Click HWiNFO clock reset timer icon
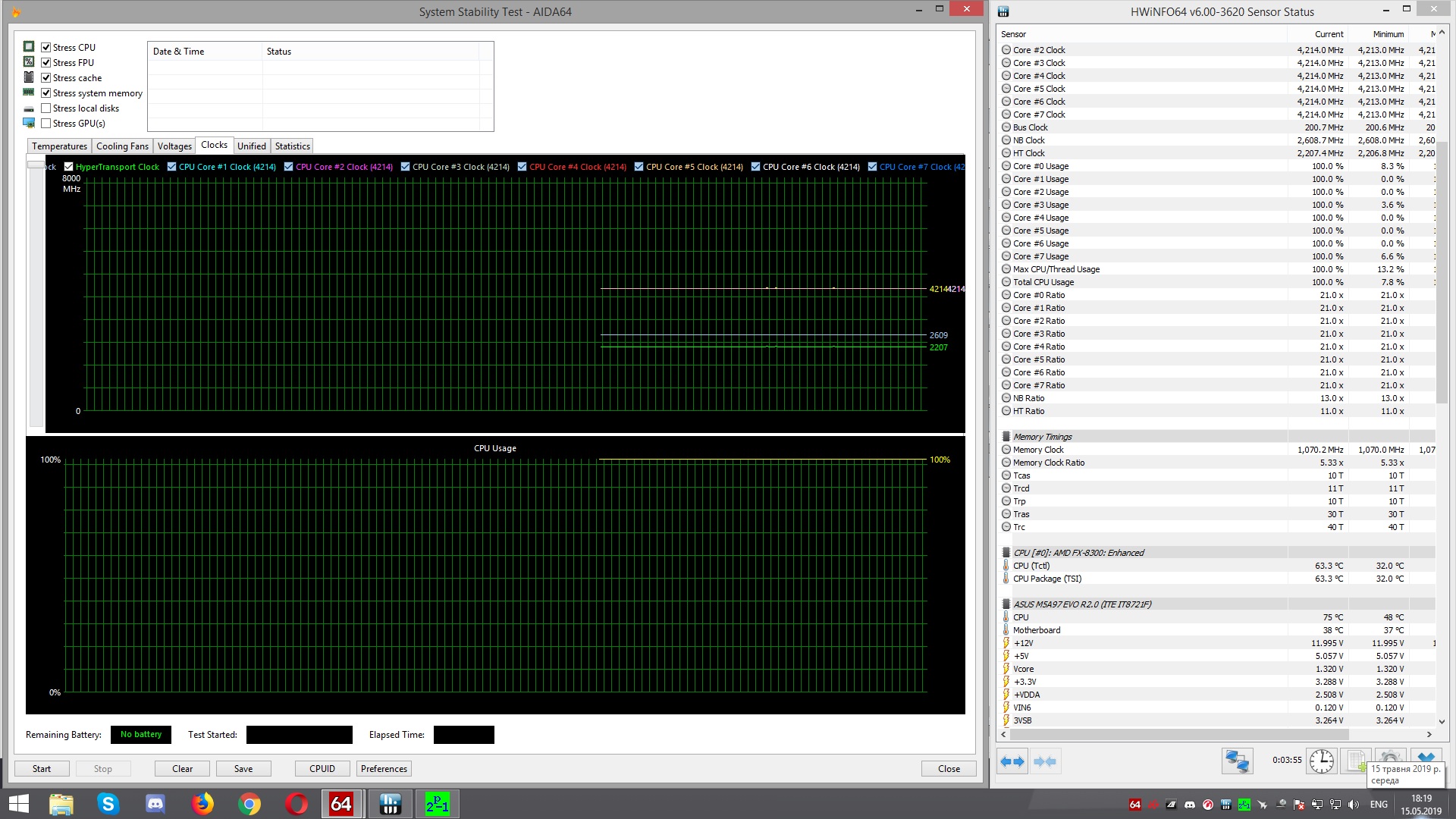1456x819 pixels. tap(1321, 761)
